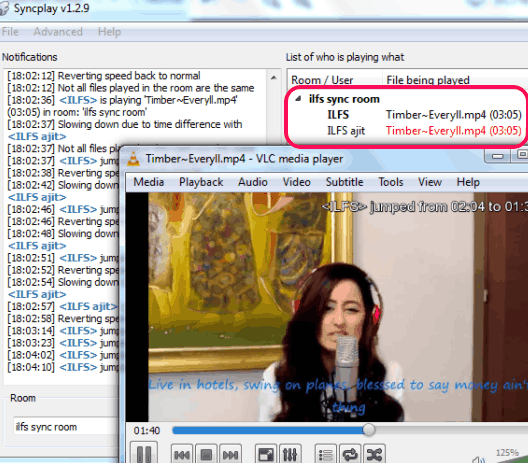Open VLC Video menu
528x463 pixels.
pos(297,182)
